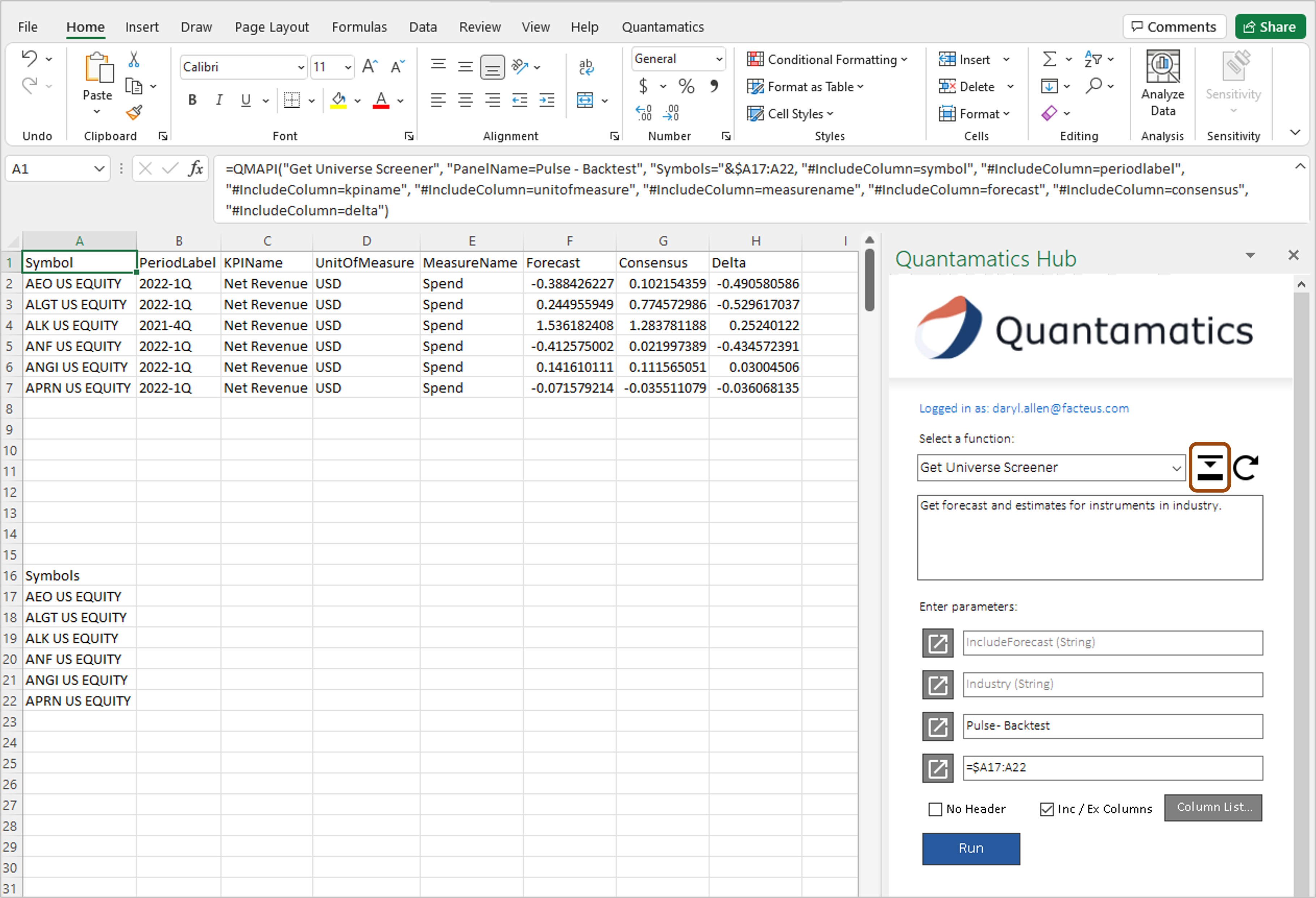Screen dimensions: 1316x898
Task: Open the Calibri font name dropdown
Action: [x=301, y=67]
